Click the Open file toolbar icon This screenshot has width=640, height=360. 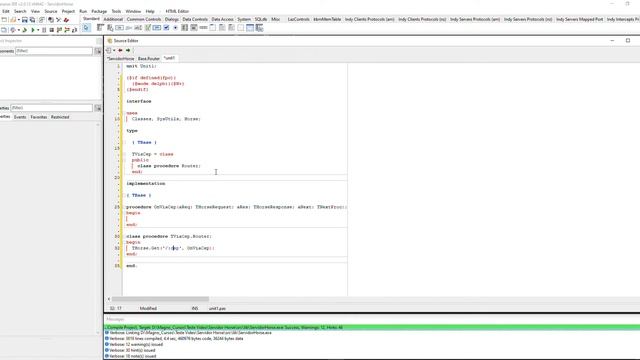click(13, 20)
